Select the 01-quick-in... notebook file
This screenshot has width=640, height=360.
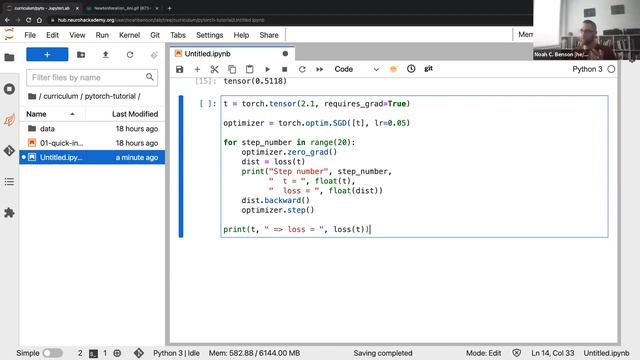point(92,143)
